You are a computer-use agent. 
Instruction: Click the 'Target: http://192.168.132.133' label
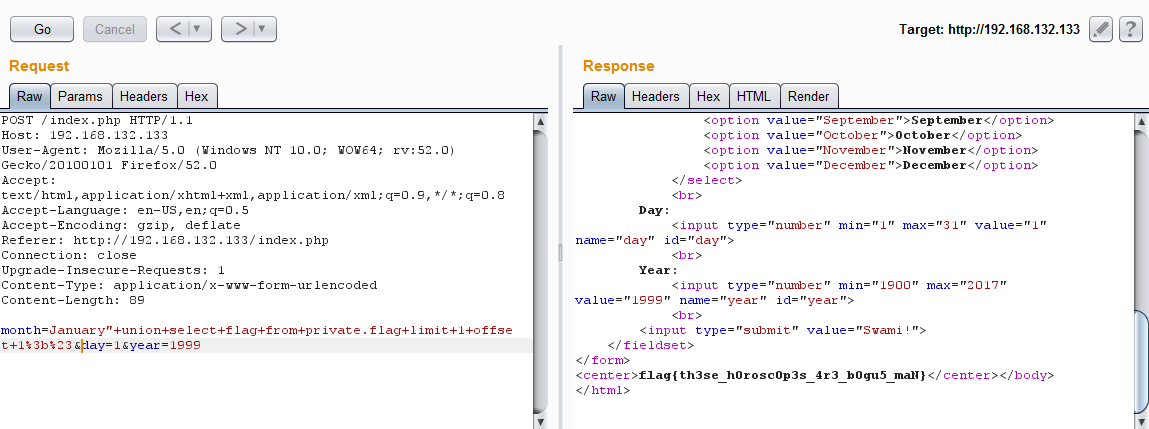(x=989, y=29)
